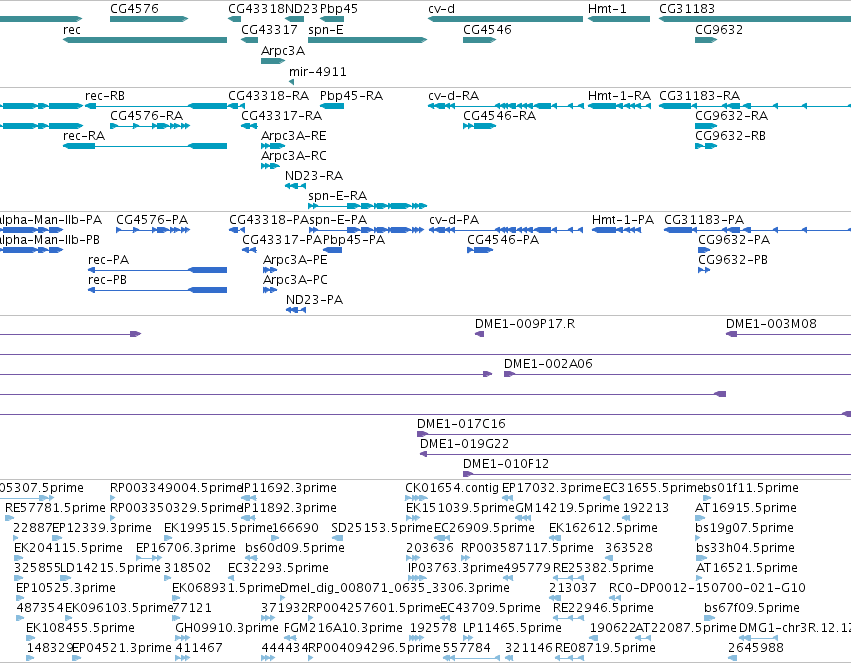
Task: Select the CG4576-PA protein glyph
Action: coord(153,230)
